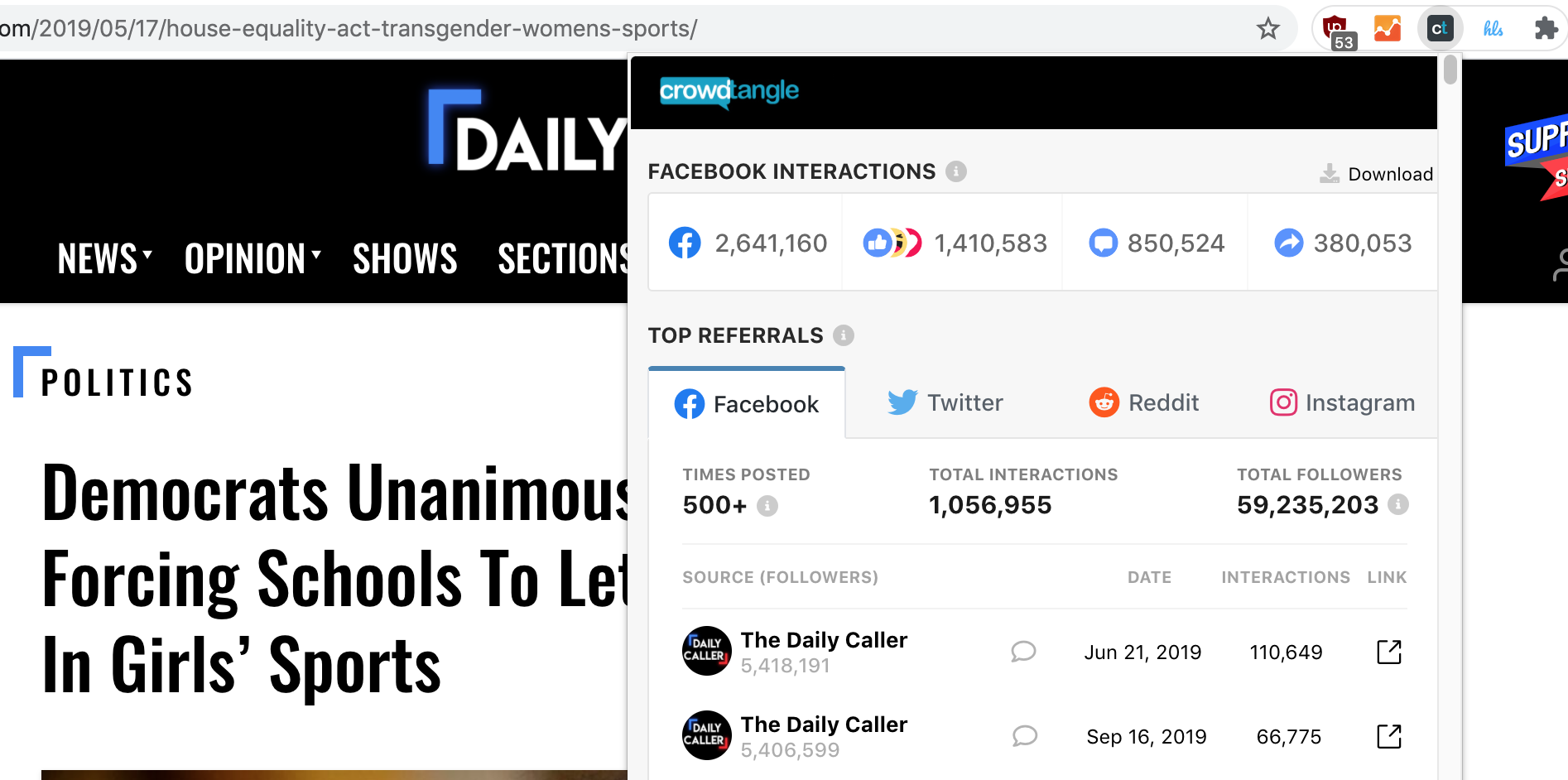Click the comment icon beside Sep 16 entry
Screen dimensions: 1568x780
(x=1025, y=736)
